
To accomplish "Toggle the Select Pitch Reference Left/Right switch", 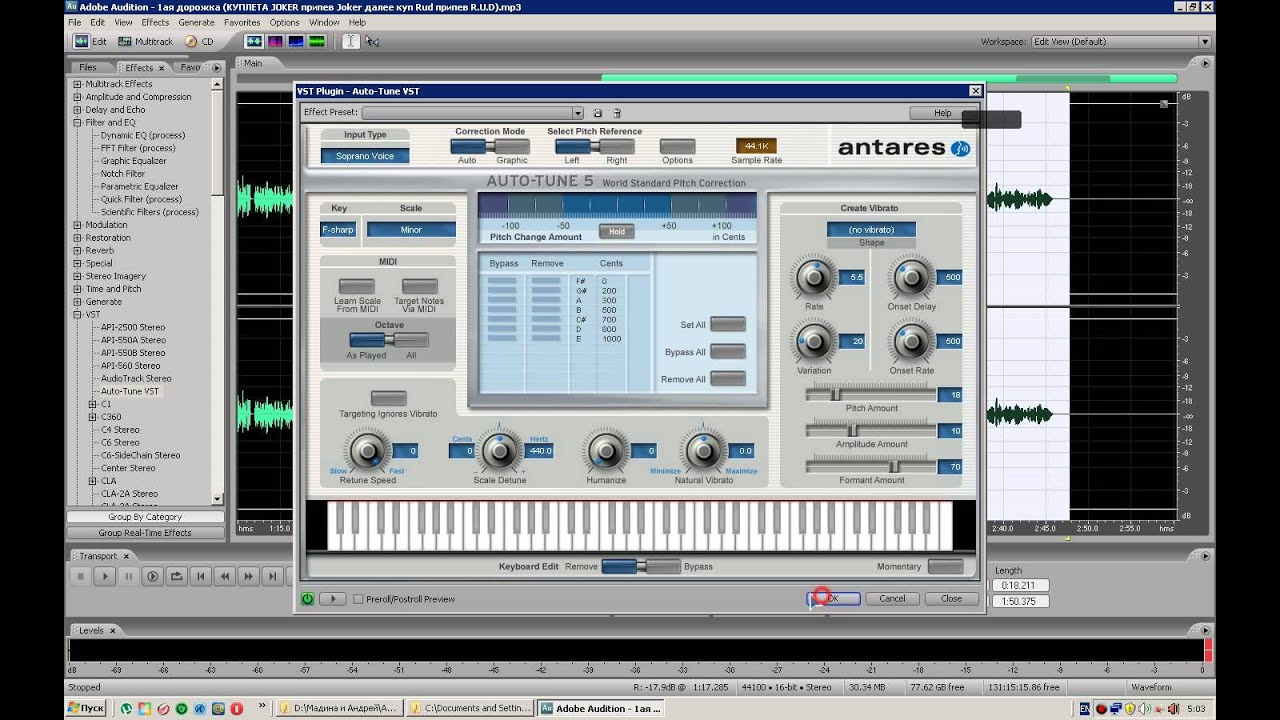I will point(594,146).
